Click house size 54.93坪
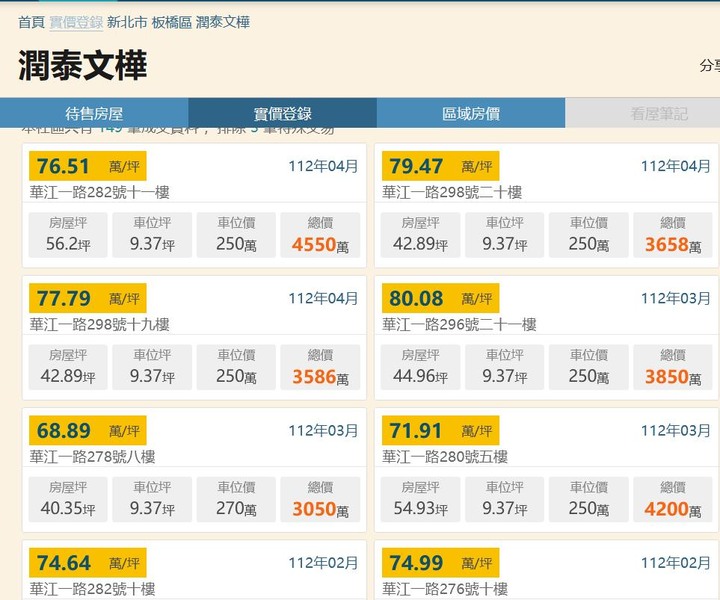 tap(420, 508)
